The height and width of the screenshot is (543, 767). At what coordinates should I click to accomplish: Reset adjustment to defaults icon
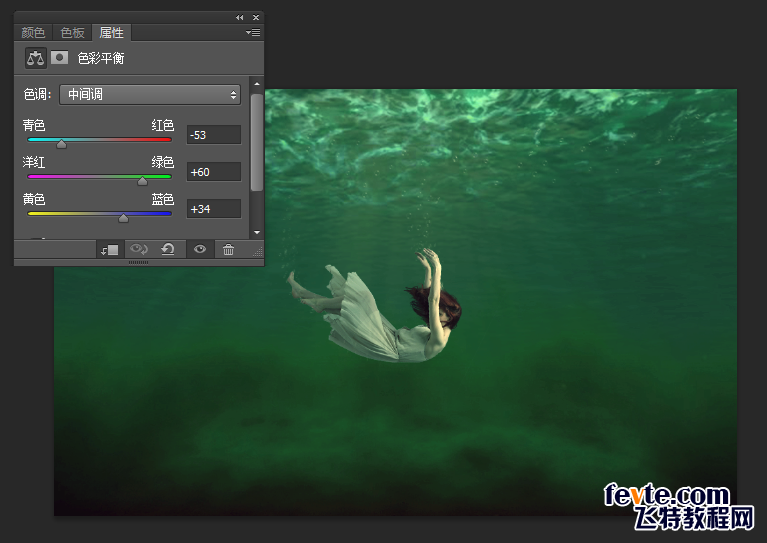pyautogui.click(x=168, y=249)
